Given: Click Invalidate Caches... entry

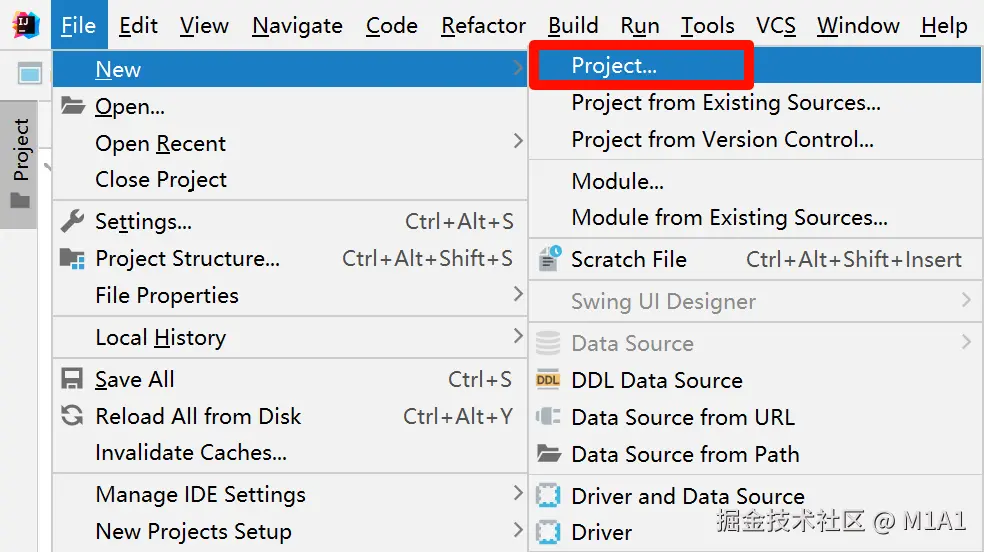Looking at the screenshot, I should pyautogui.click(x=191, y=453).
